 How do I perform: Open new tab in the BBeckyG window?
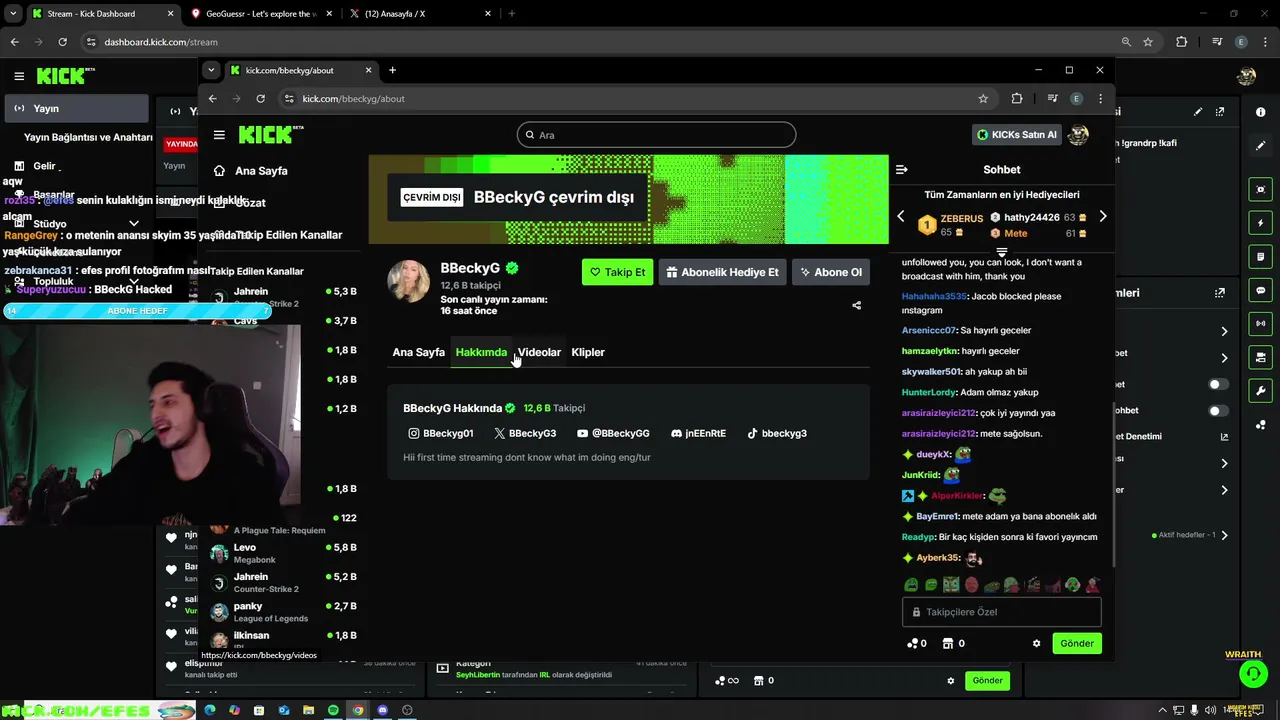tap(392, 70)
